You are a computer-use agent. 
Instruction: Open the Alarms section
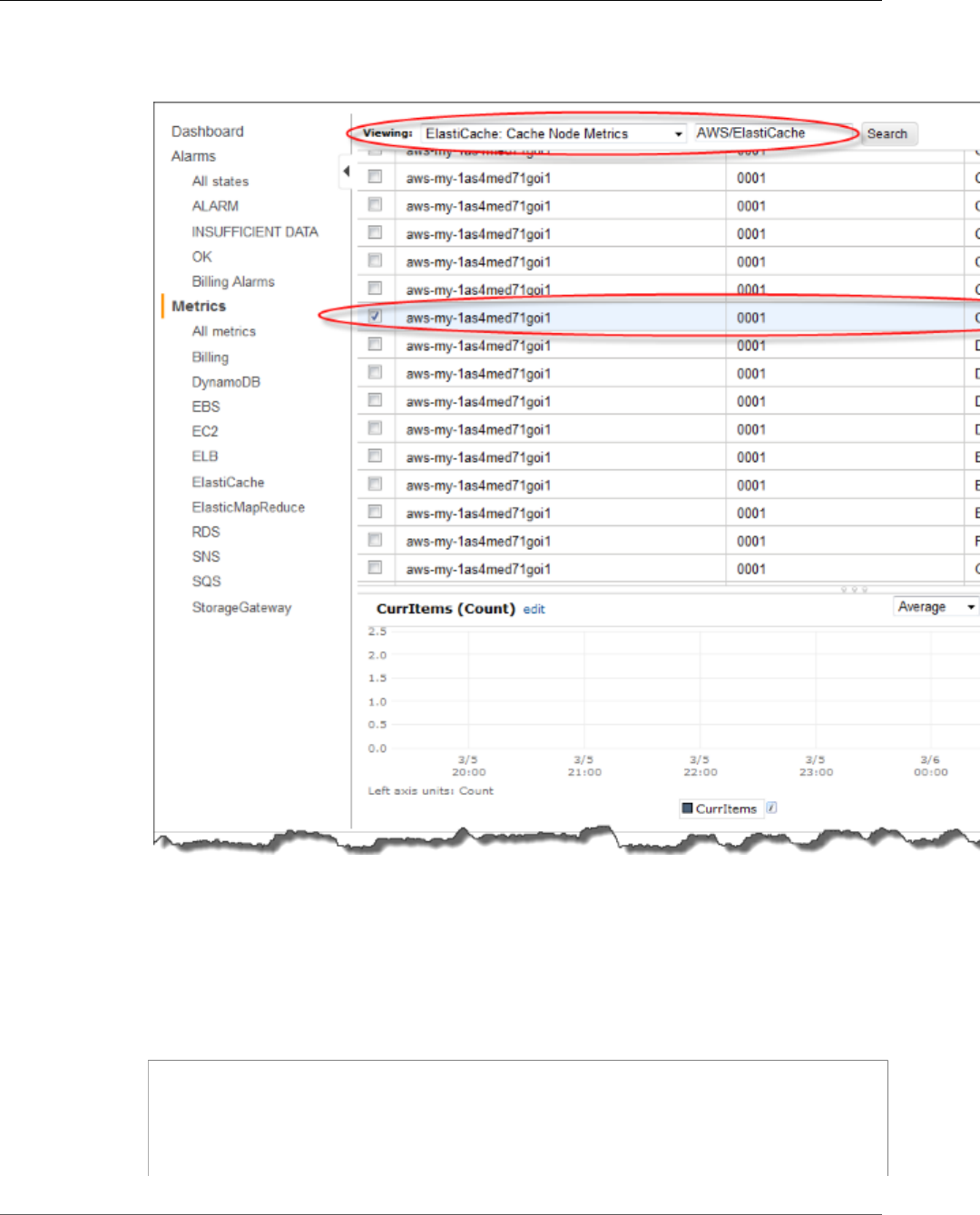193,156
